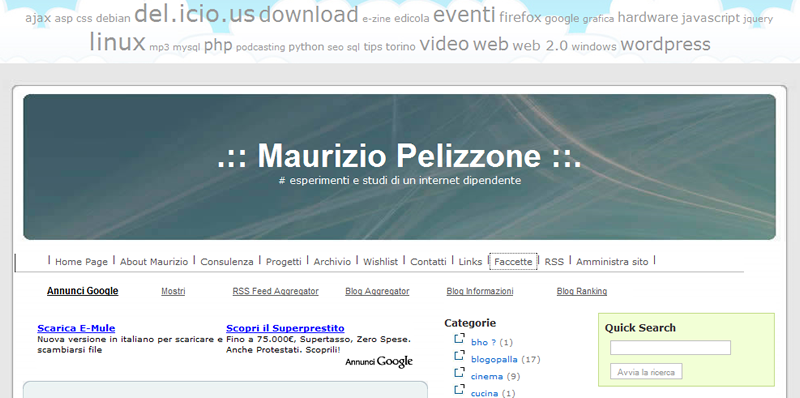This screenshot has height=398, width=800.
Task: Click Annunci Google logo under ads
Action: pos(379,362)
